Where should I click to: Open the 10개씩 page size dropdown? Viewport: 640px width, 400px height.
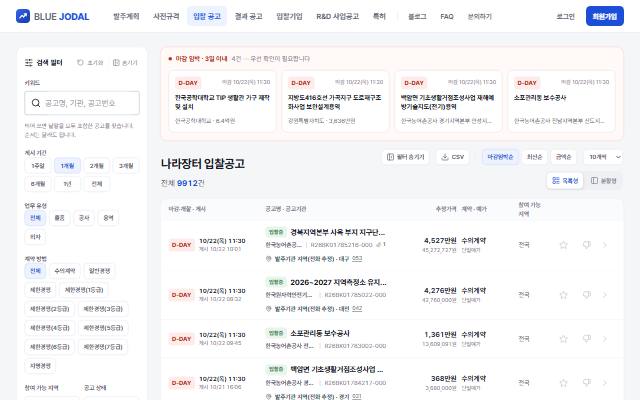coord(604,157)
